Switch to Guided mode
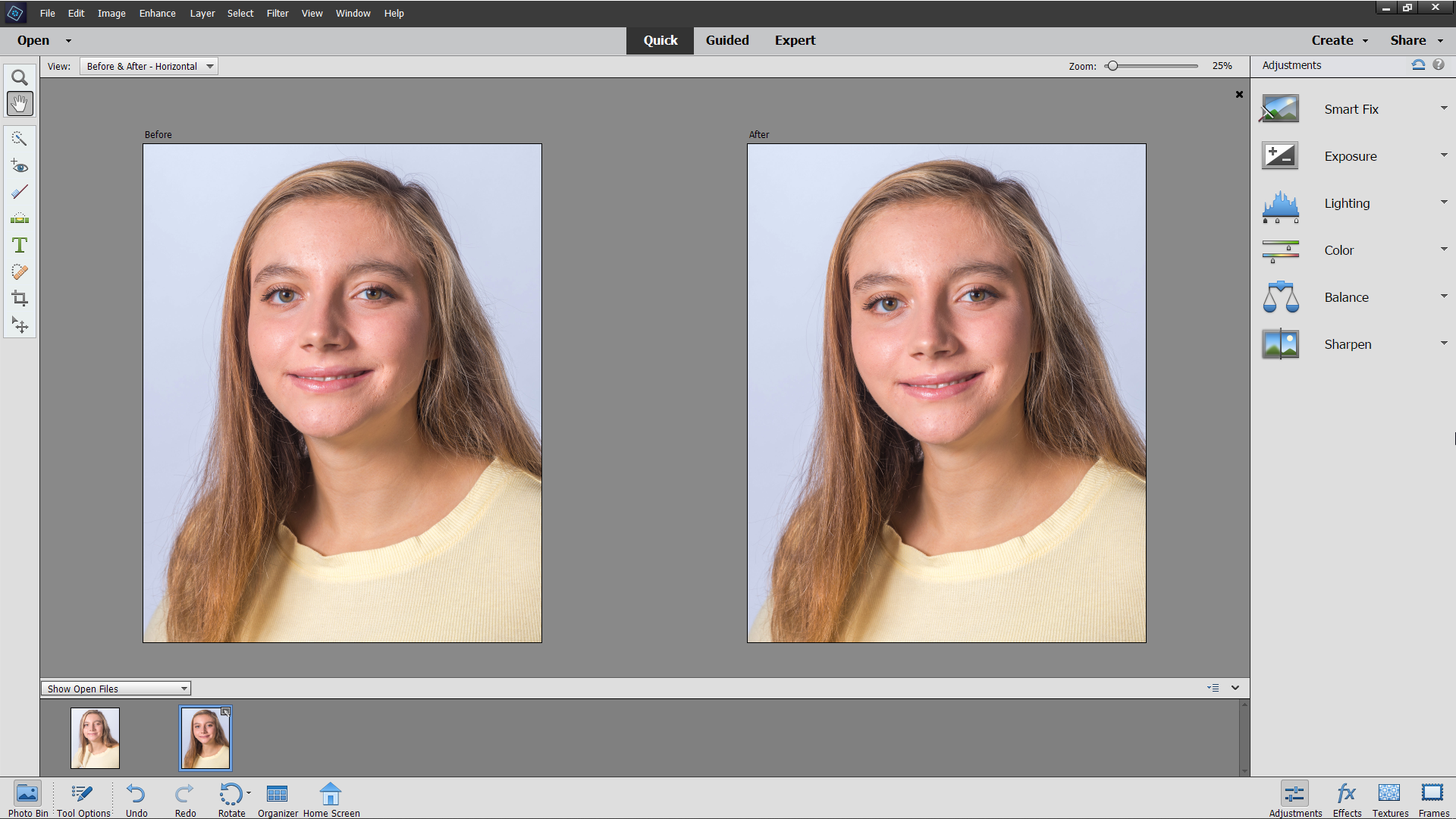Image resolution: width=1456 pixels, height=819 pixels. (x=727, y=40)
